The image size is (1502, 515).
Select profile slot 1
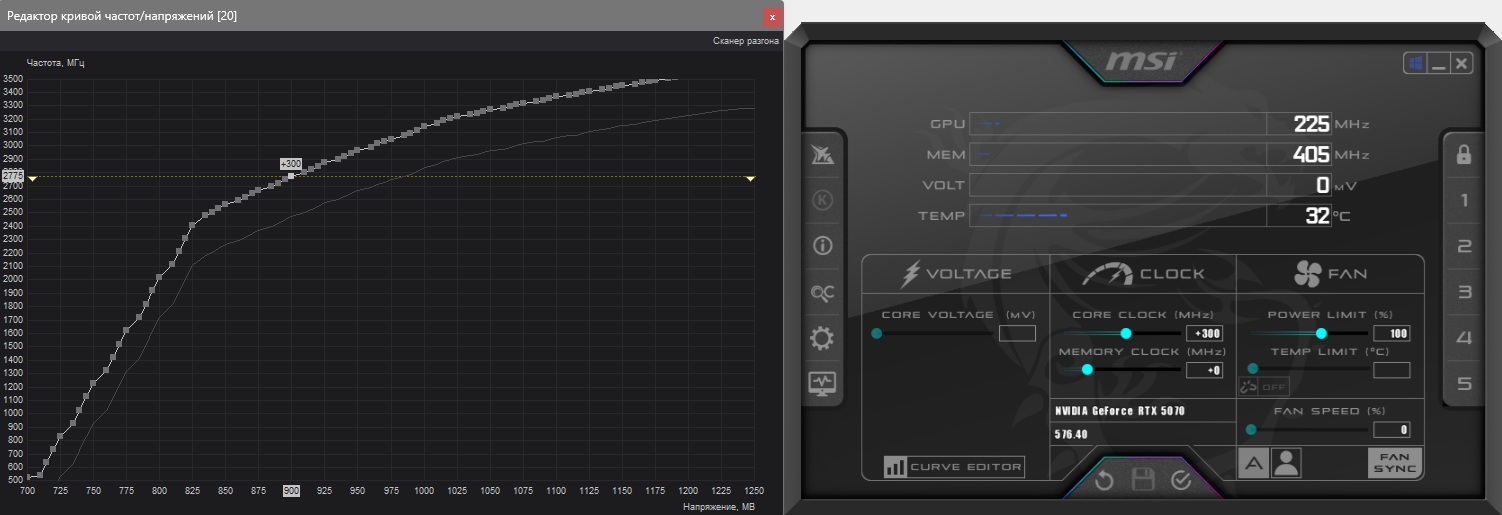tap(1464, 201)
